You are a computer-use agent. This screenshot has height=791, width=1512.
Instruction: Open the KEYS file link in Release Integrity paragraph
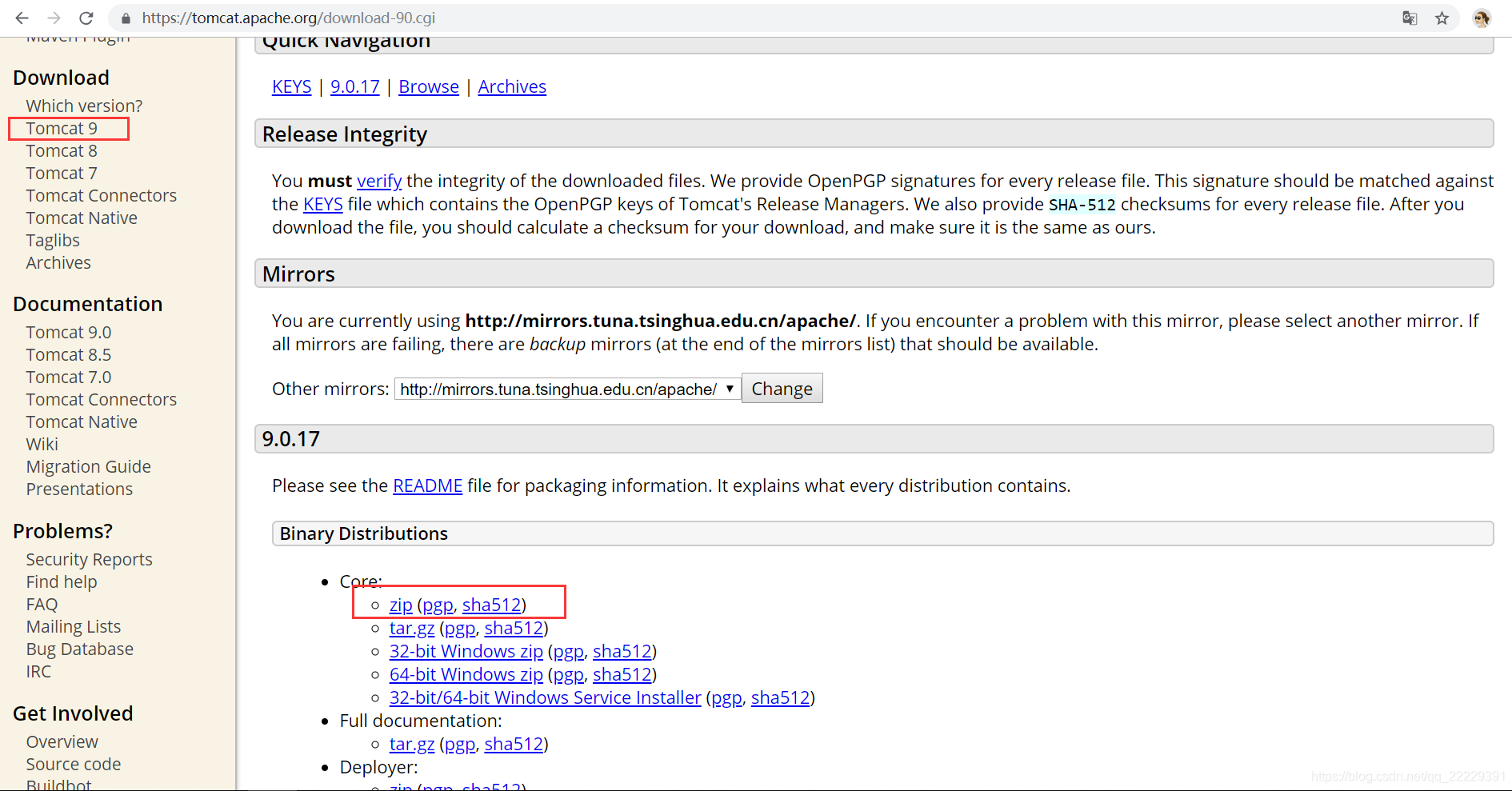tap(323, 204)
